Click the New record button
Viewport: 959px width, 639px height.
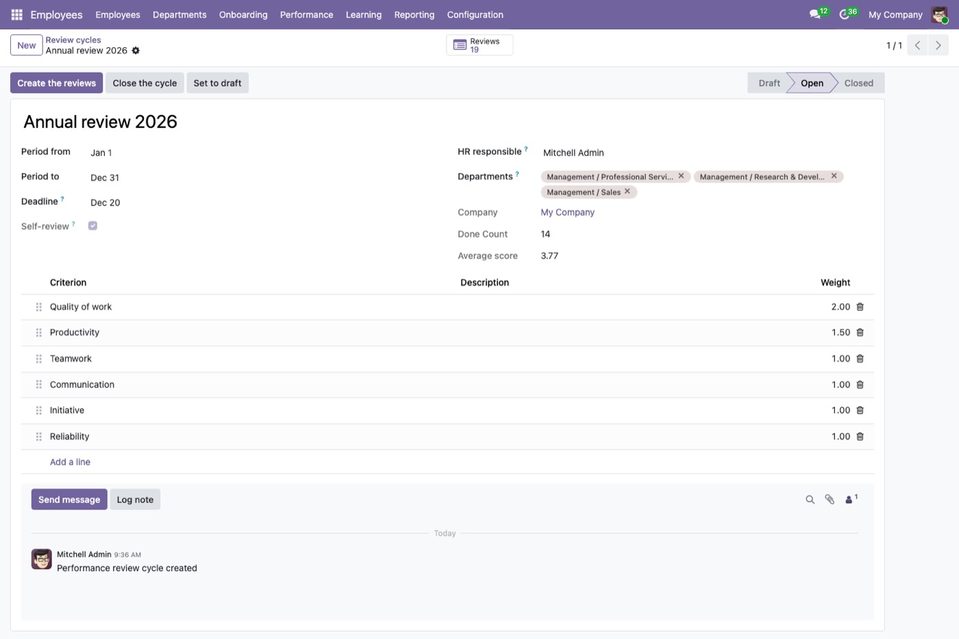(x=26, y=45)
